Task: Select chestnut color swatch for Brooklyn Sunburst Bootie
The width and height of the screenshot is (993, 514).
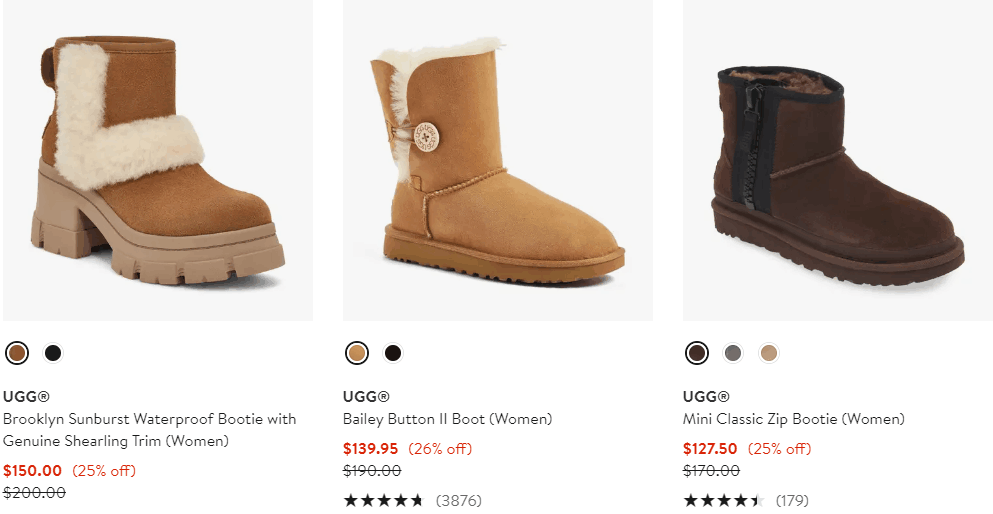Action: [x=17, y=353]
